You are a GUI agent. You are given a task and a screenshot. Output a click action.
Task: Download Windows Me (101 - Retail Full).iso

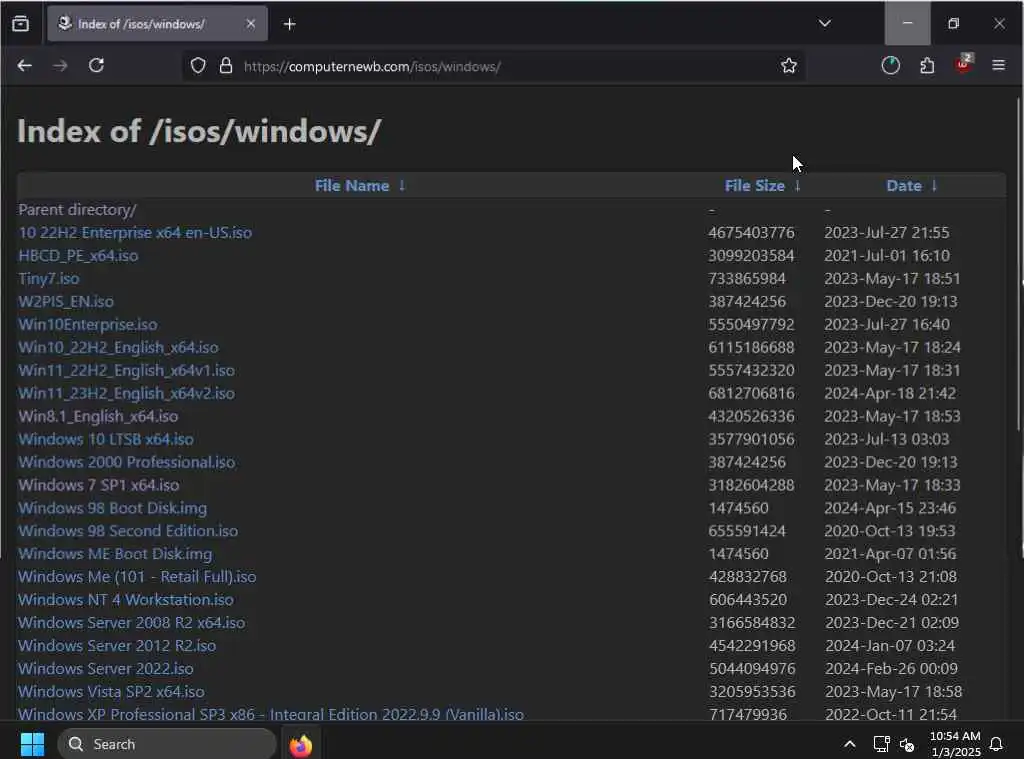pyautogui.click(x=137, y=577)
